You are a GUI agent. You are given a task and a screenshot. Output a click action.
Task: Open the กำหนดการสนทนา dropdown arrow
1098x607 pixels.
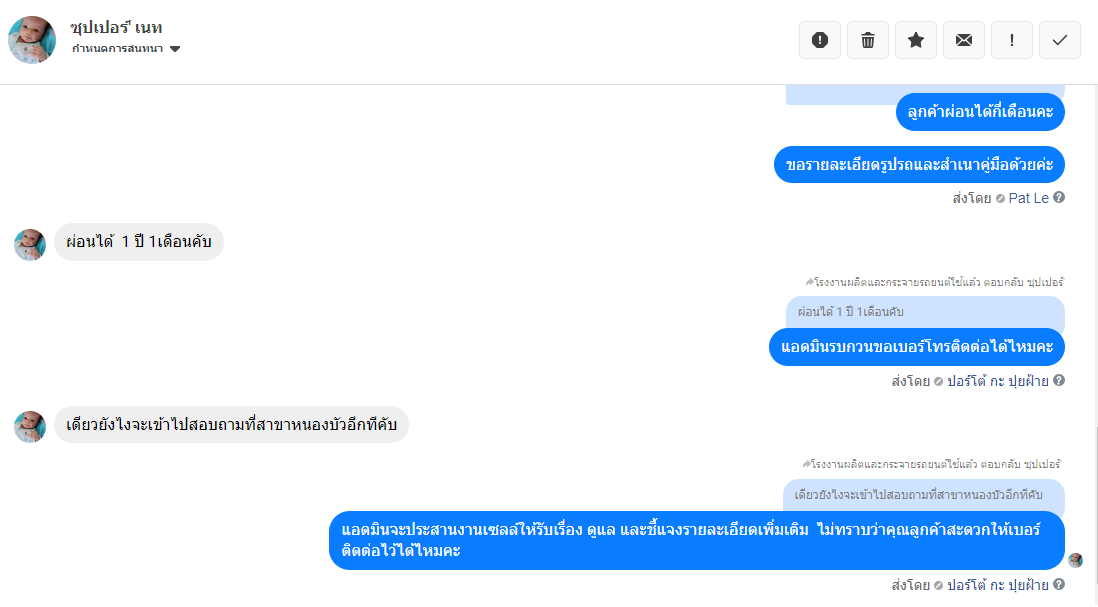[175, 49]
